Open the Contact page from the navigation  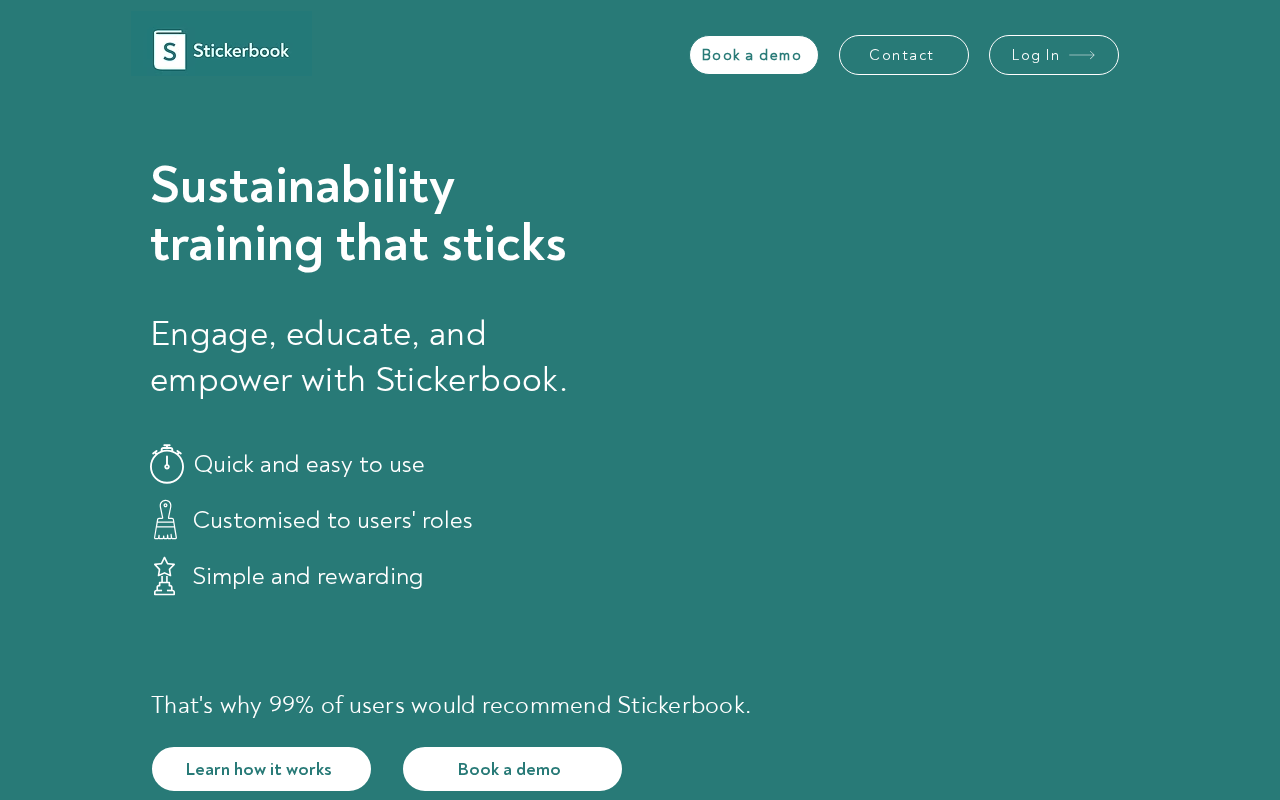[x=903, y=55]
